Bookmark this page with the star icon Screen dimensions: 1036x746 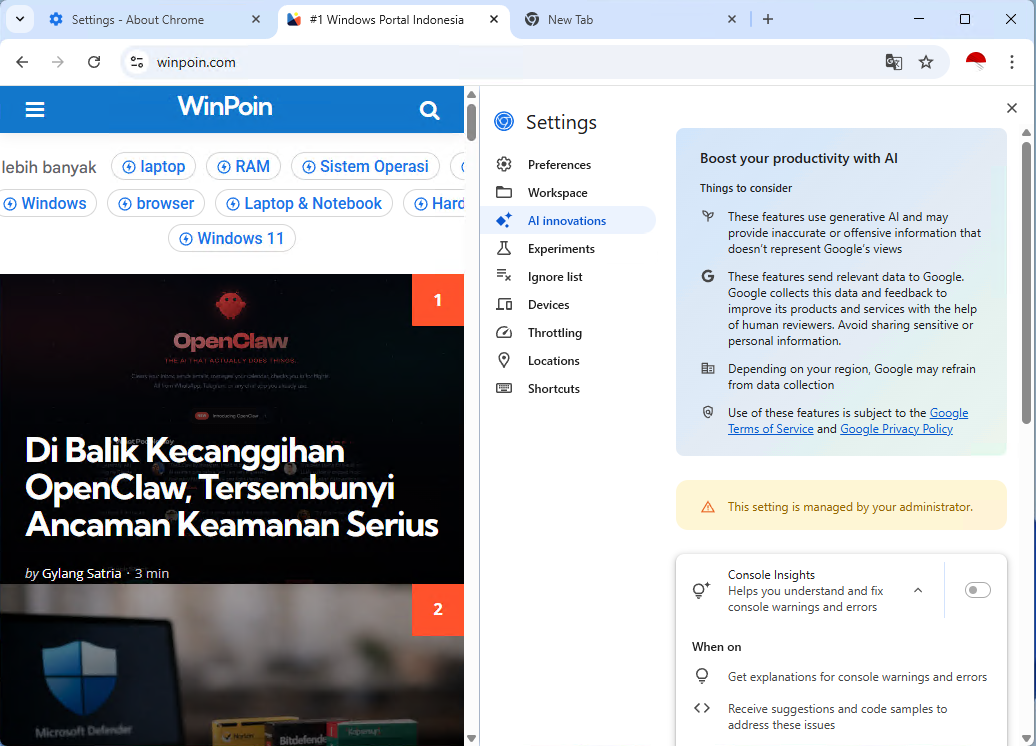point(926,62)
